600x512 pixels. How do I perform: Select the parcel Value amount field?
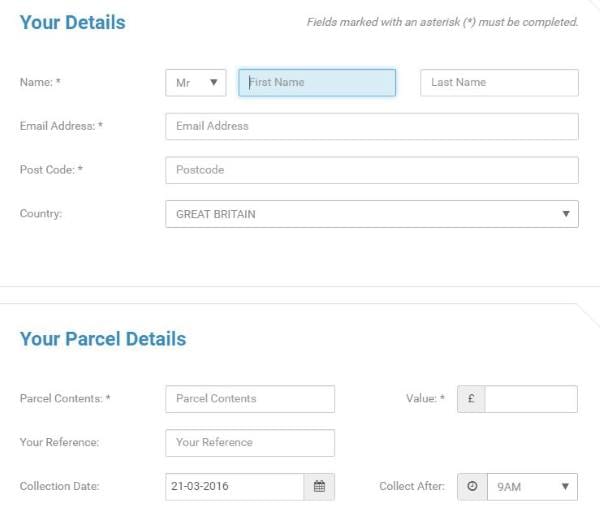tap(531, 399)
